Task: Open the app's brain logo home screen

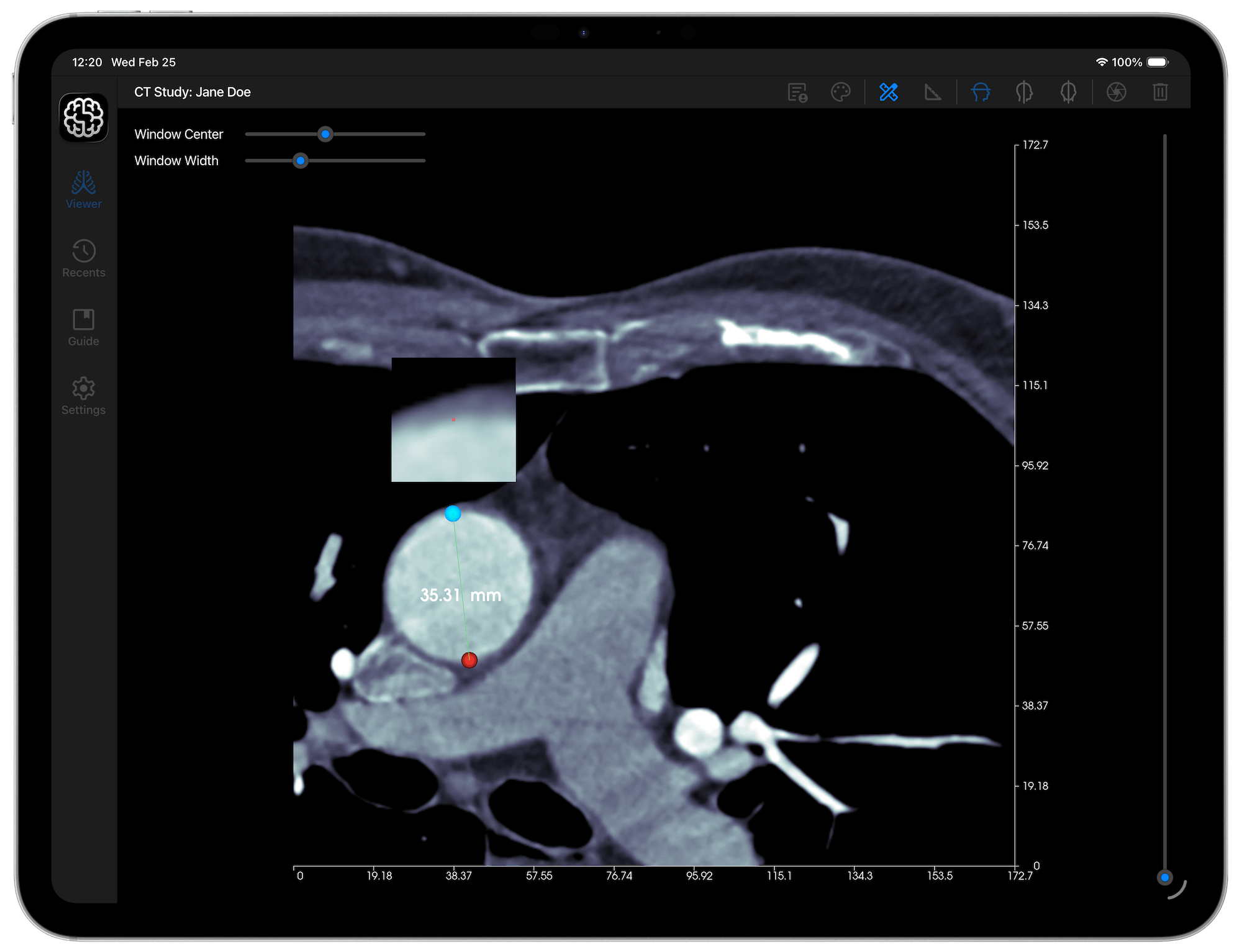Action: click(x=83, y=117)
